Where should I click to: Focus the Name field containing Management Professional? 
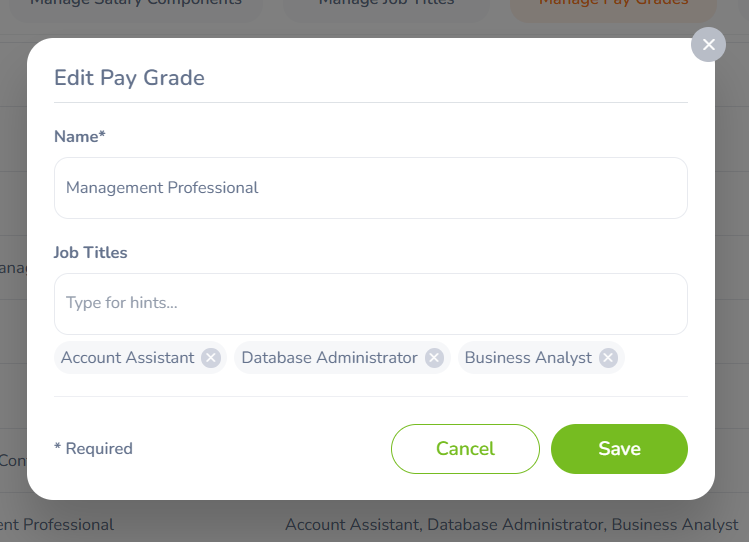[x=371, y=188]
